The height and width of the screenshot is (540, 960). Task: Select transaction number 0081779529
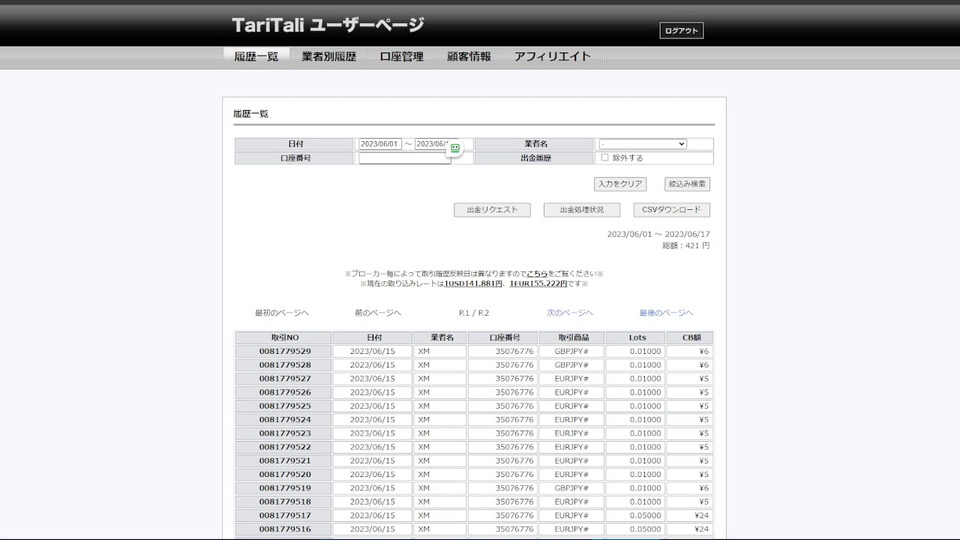click(285, 351)
